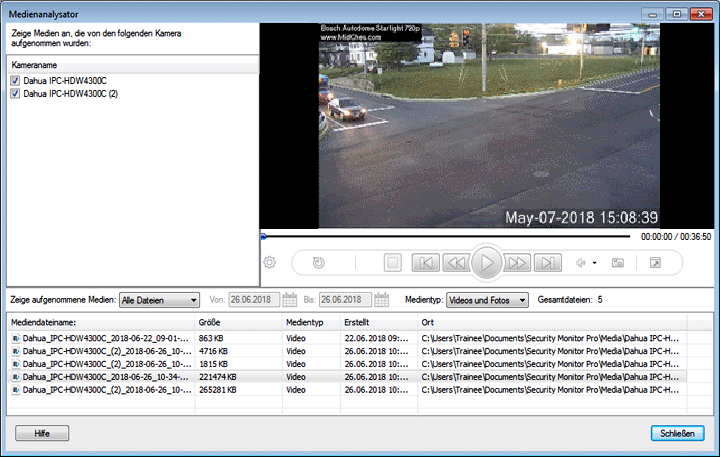Click the Schließen button

(677, 433)
